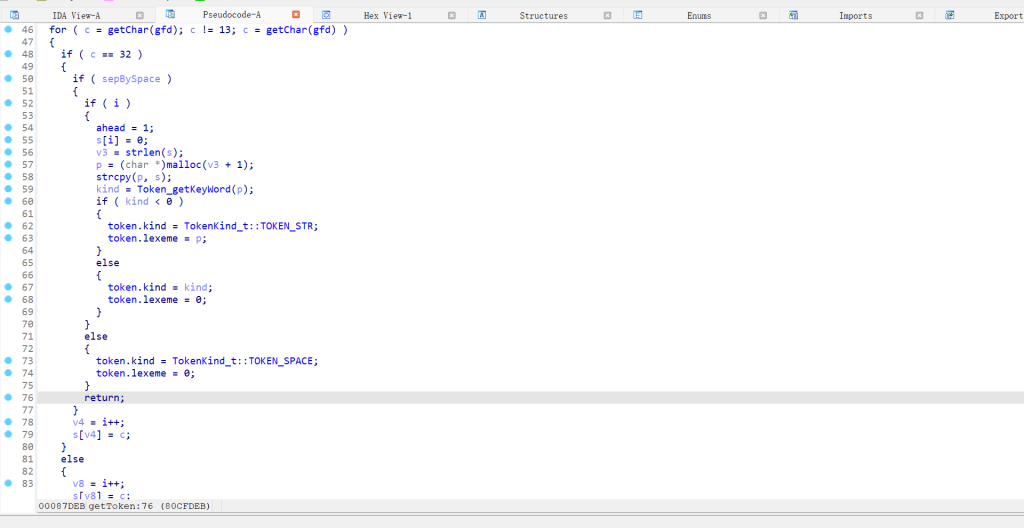This screenshot has width=1024, height=528.
Task: Switch to the Hex View-1 tab
Action: pyautogui.click(x=387, y=16)
